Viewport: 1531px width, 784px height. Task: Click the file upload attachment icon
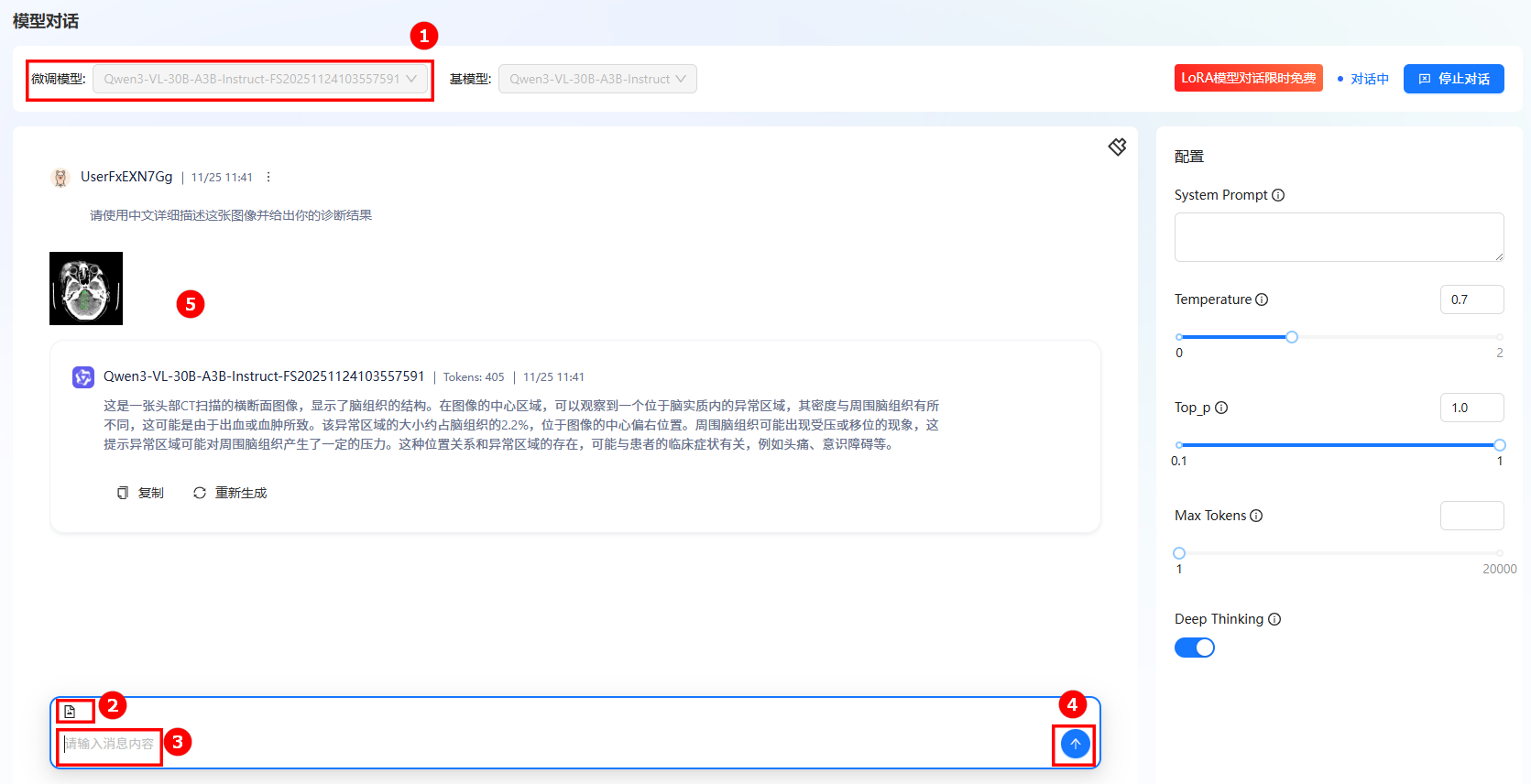70,712
